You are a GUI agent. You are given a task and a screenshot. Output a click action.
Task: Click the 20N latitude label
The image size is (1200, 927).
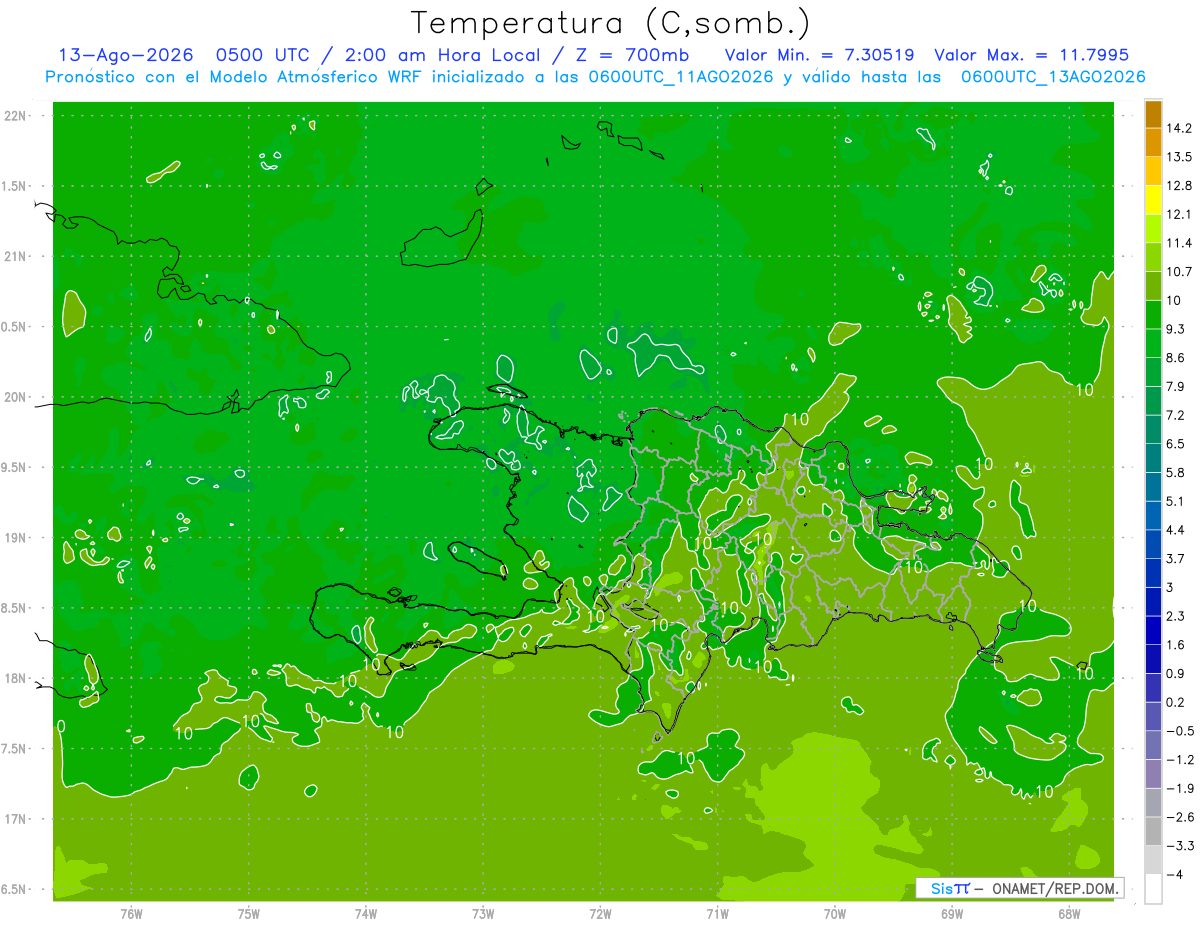pos(16,397)
